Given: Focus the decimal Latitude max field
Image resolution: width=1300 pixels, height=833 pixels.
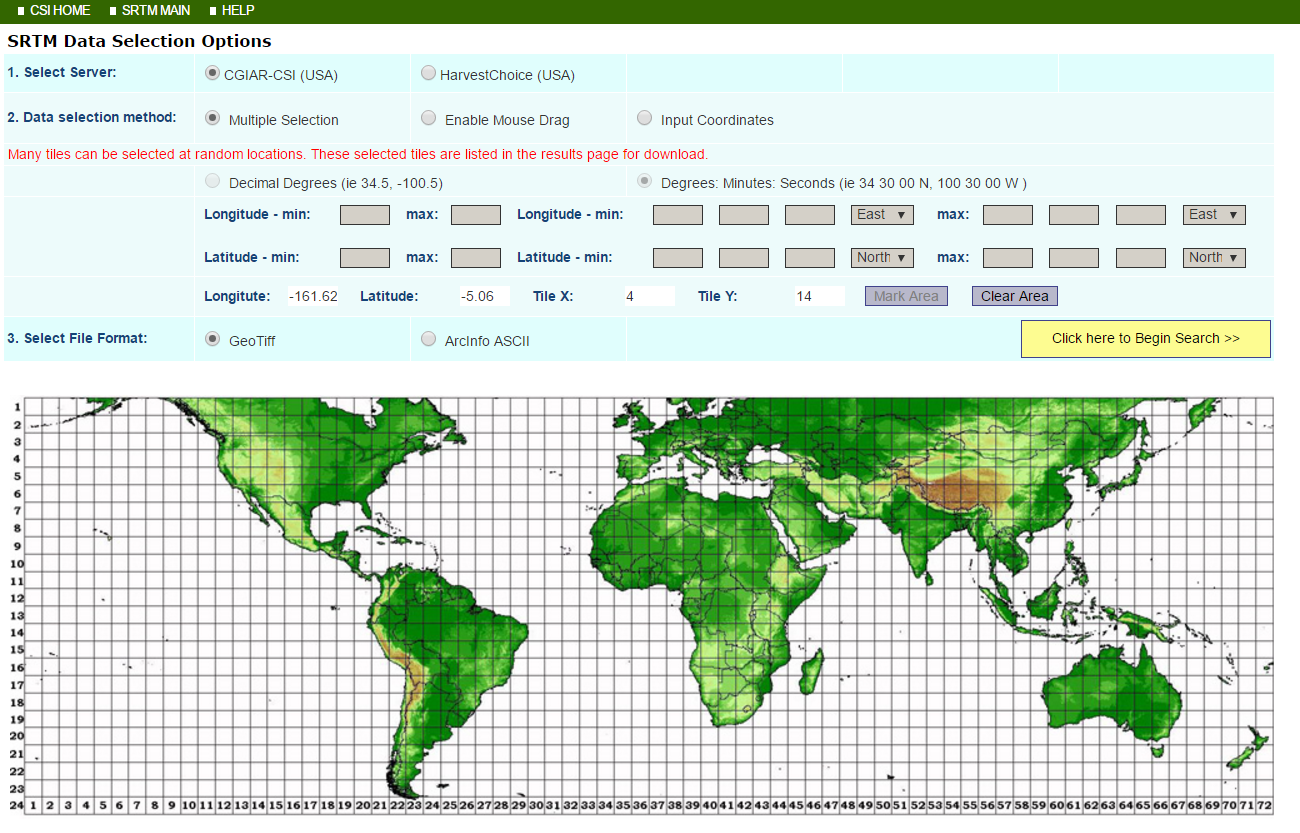Looking at the screenshot, I should pyautogui.click(x=476, y=258).
